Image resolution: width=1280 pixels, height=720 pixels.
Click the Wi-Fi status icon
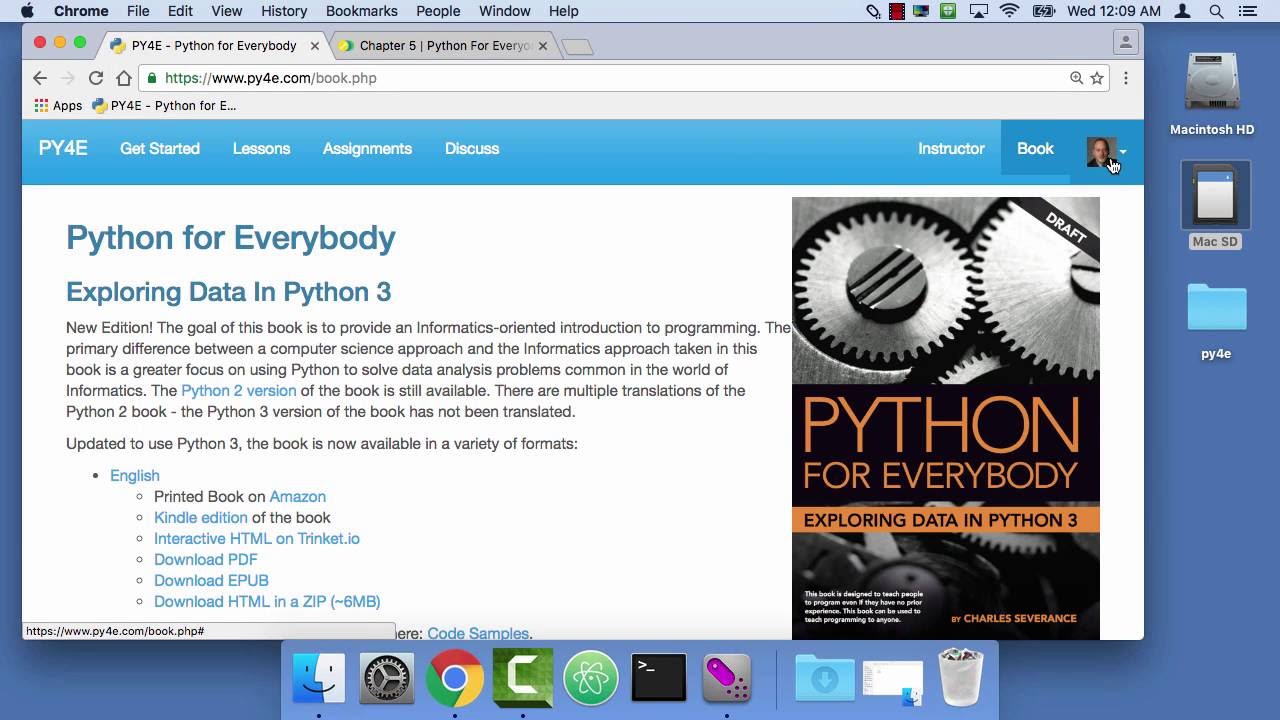click(x=1010, y=11)
